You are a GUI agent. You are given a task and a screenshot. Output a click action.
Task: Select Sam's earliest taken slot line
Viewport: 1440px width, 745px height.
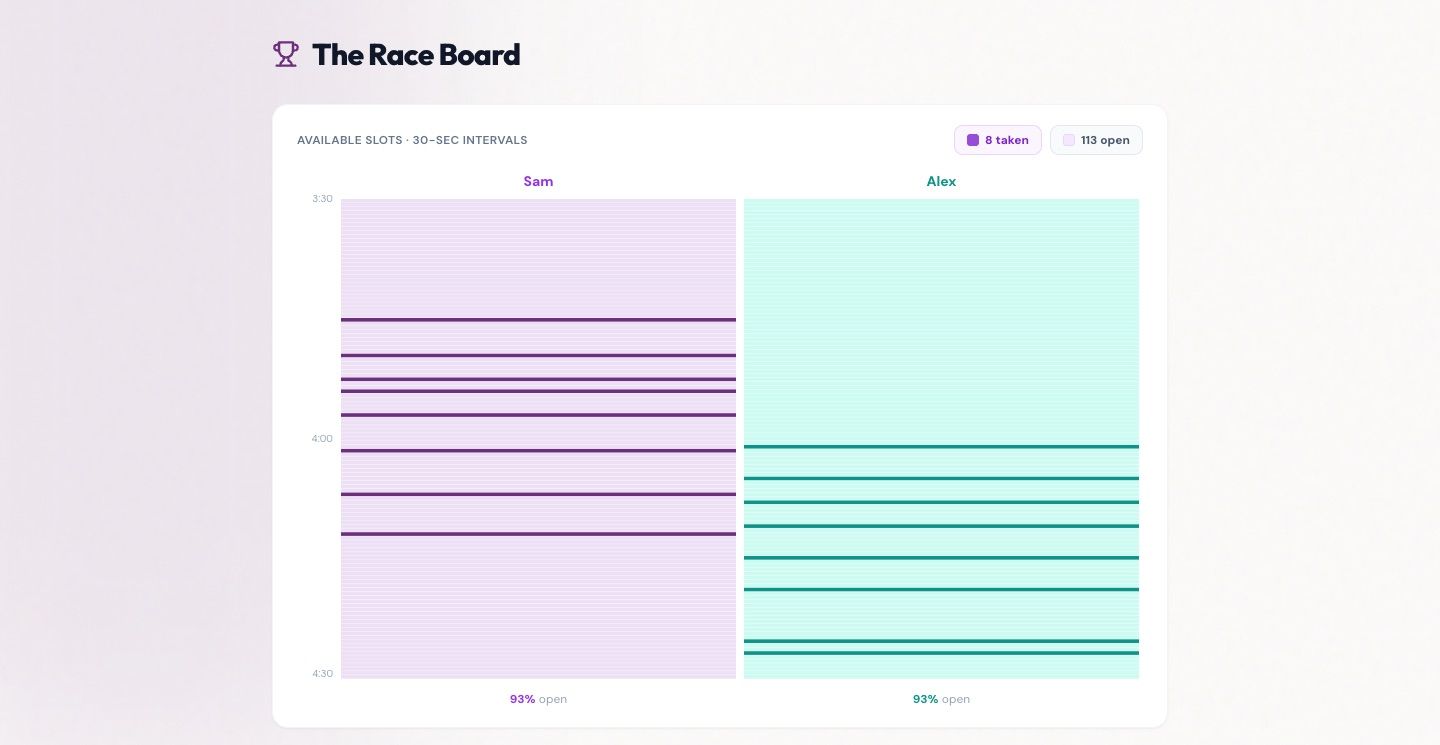538,320
